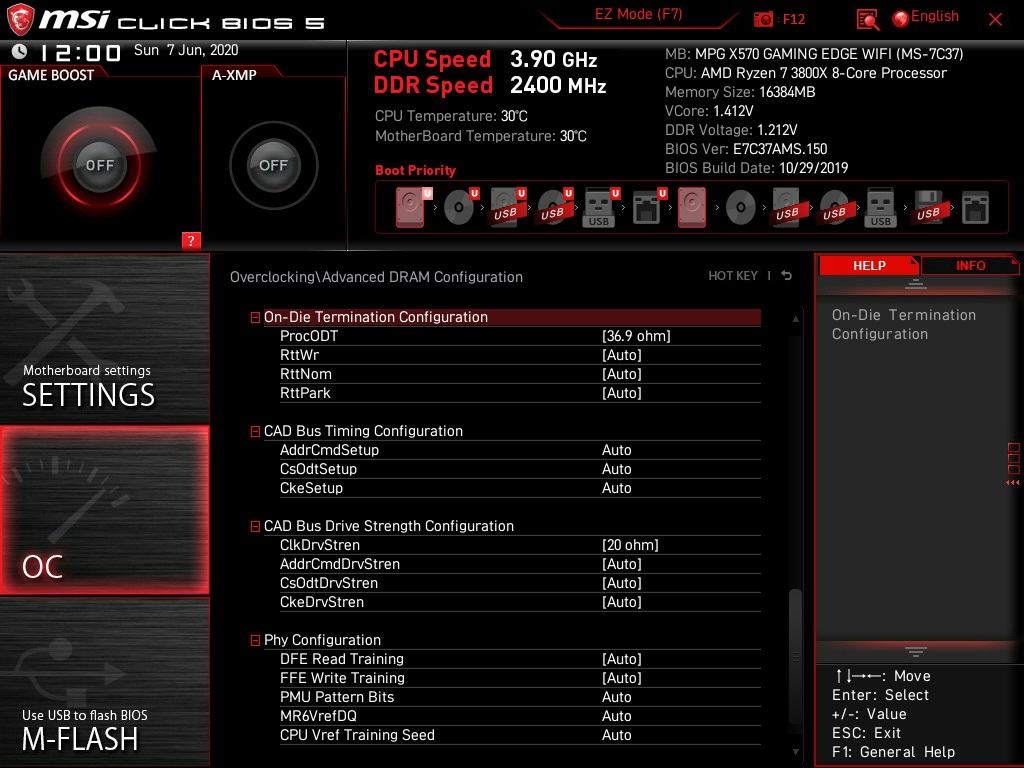Select the legacy USB hard disk boot icon
Image resolution: width=1024 pixels, height=768 pixels.
pos(788,207)
